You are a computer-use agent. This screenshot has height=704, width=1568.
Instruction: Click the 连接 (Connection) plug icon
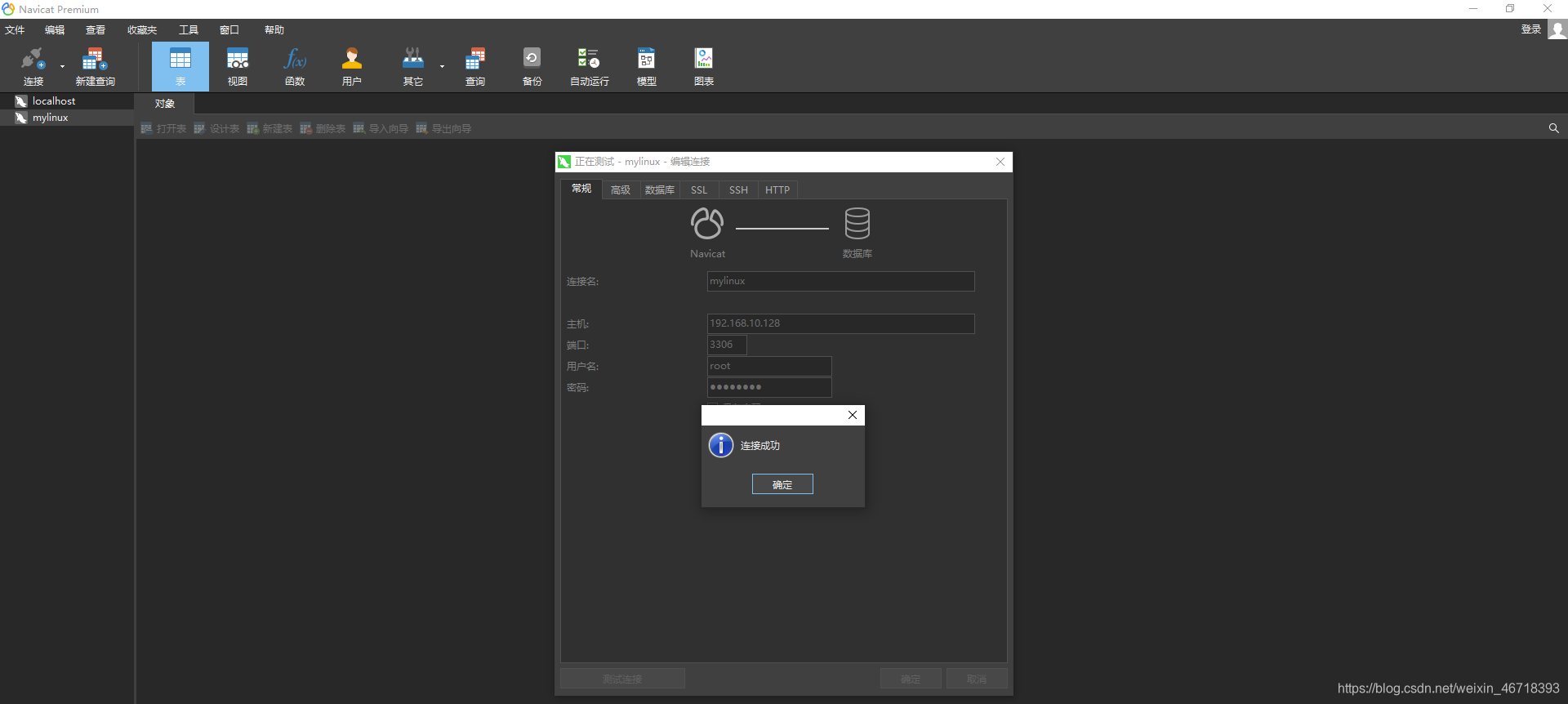[33, 60]
